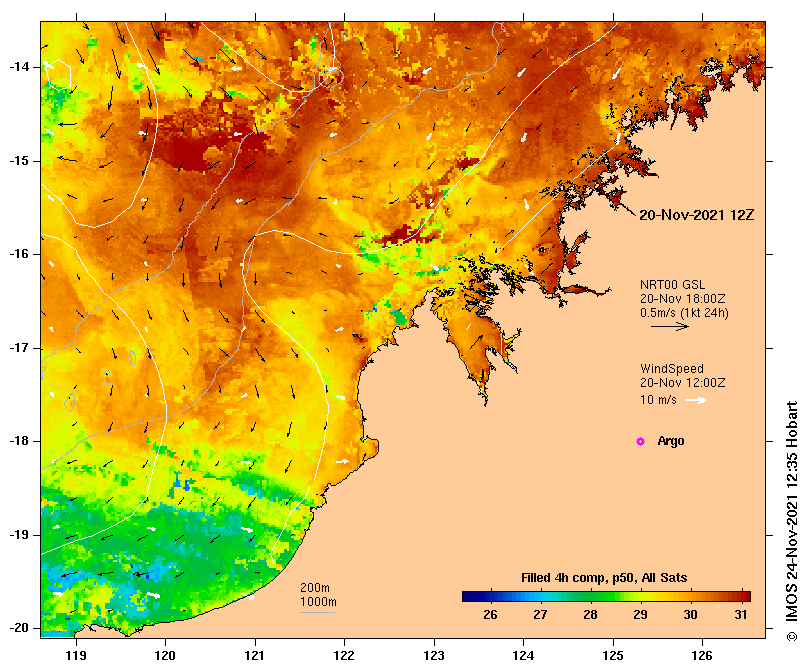Click the white wind speed arrow in legend
809x672 pixels.
[695, 400]
